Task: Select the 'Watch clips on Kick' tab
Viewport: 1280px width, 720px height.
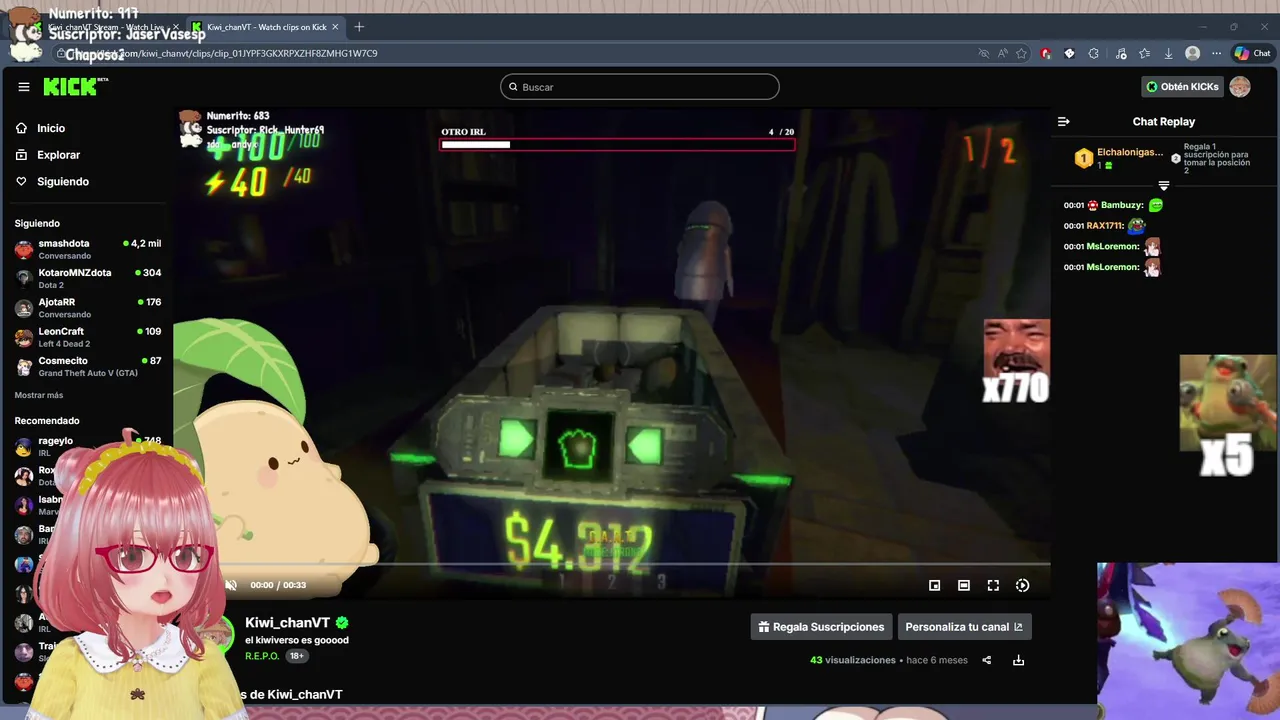Action: [x=266, y=27]
